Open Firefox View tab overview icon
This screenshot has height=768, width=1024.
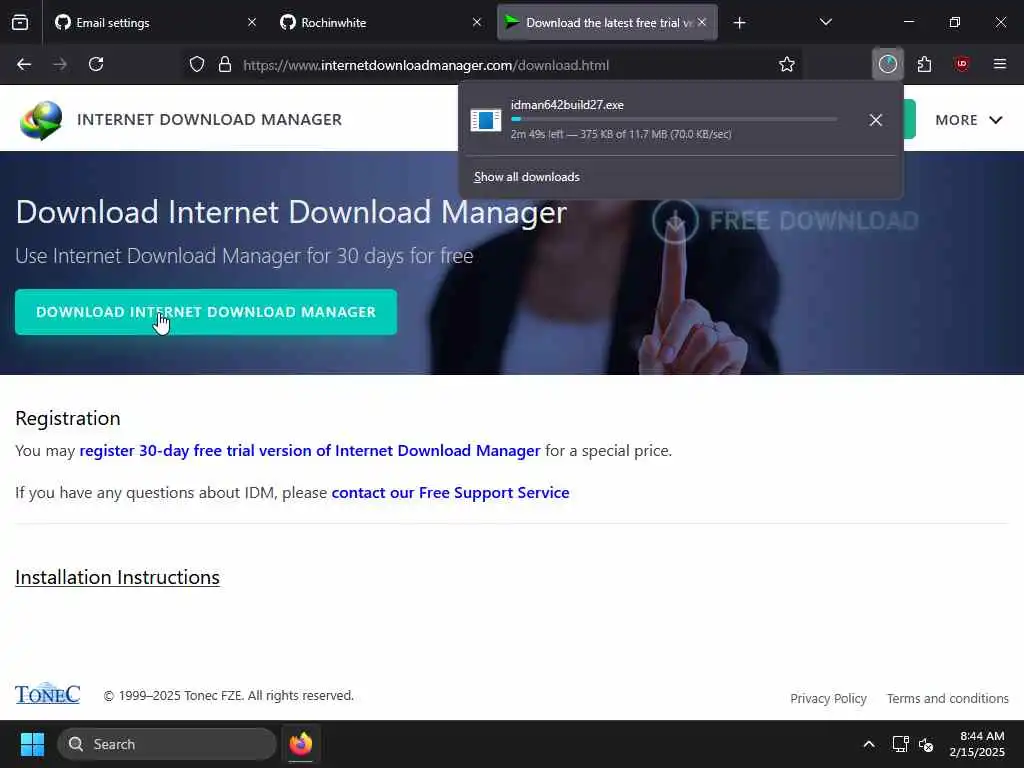pyautogui.click(x=20, y=23)
